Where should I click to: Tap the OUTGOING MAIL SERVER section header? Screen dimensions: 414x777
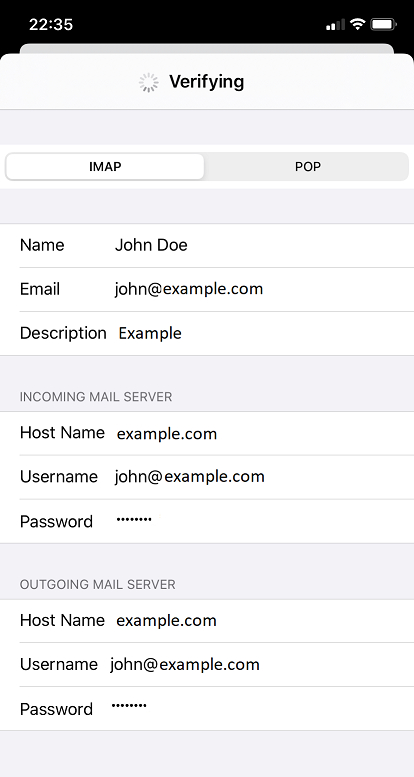point(98,585)
